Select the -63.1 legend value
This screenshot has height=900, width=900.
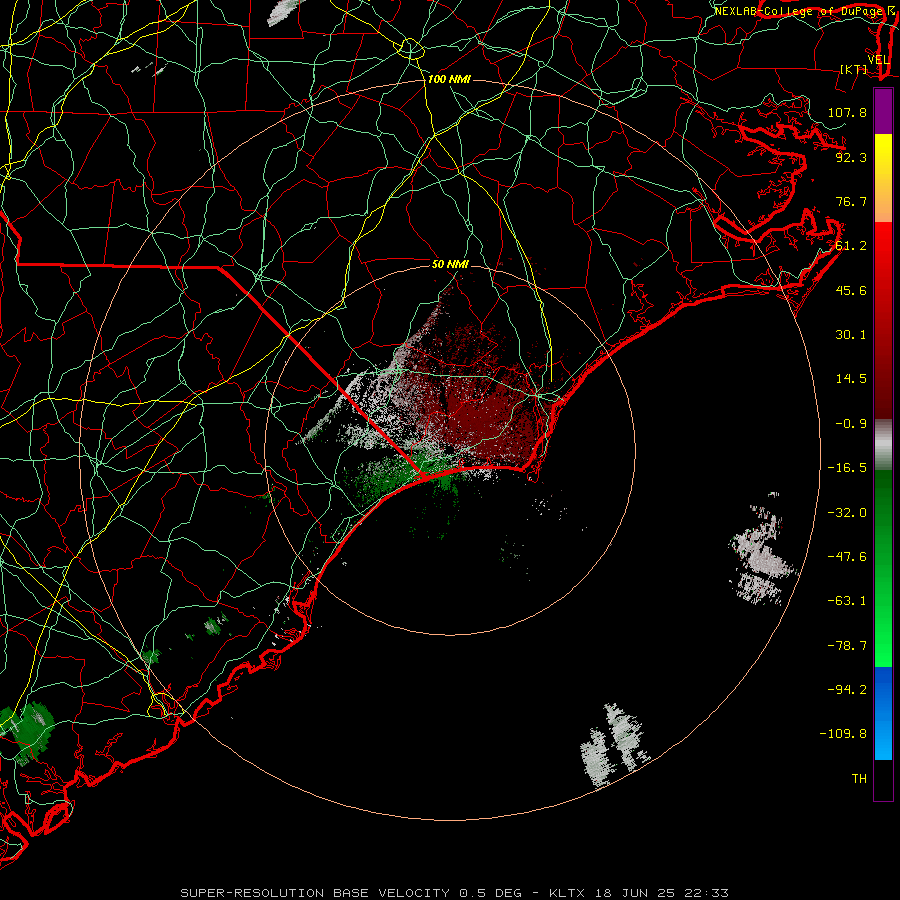(x=847, y=601)
